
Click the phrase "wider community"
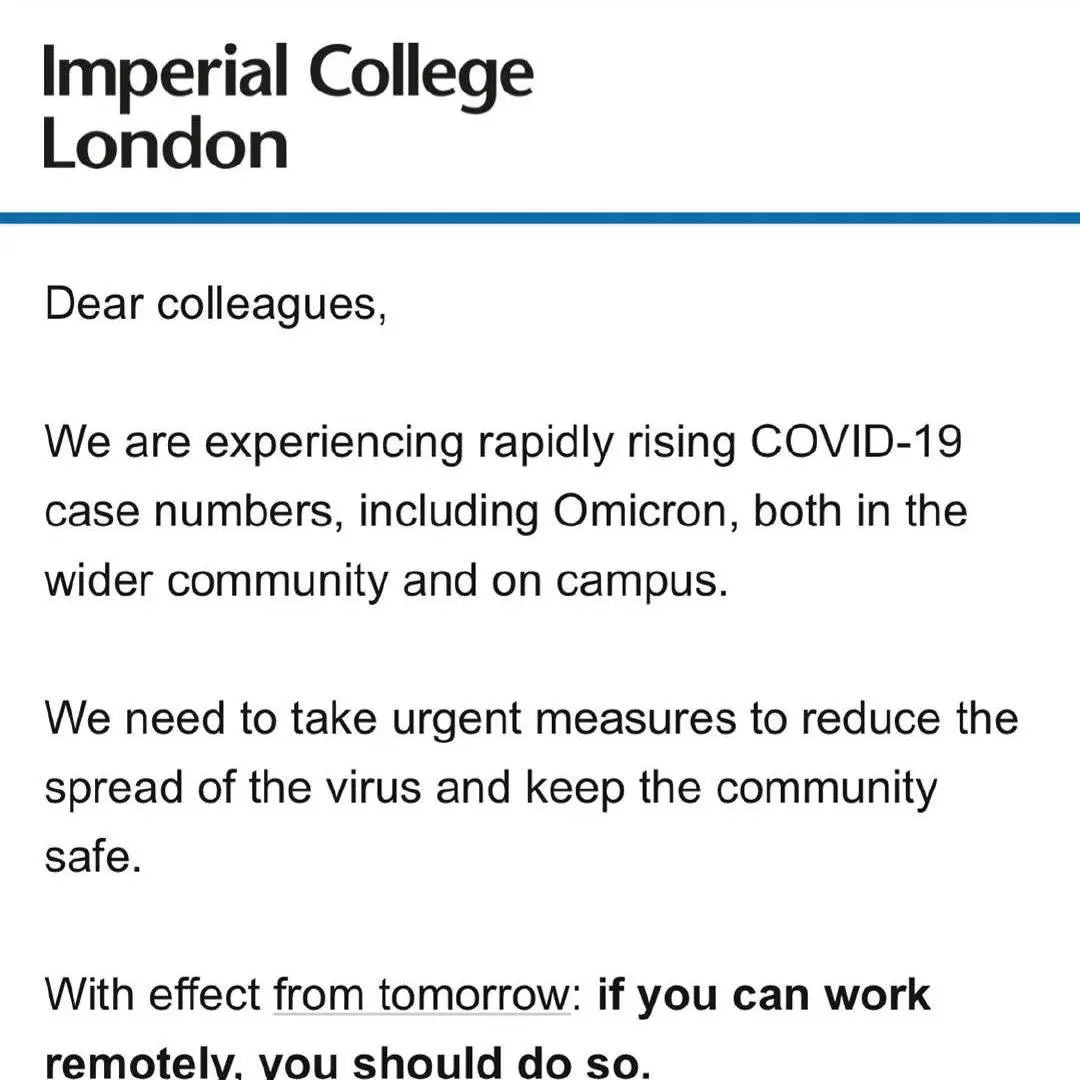point(215,581)
